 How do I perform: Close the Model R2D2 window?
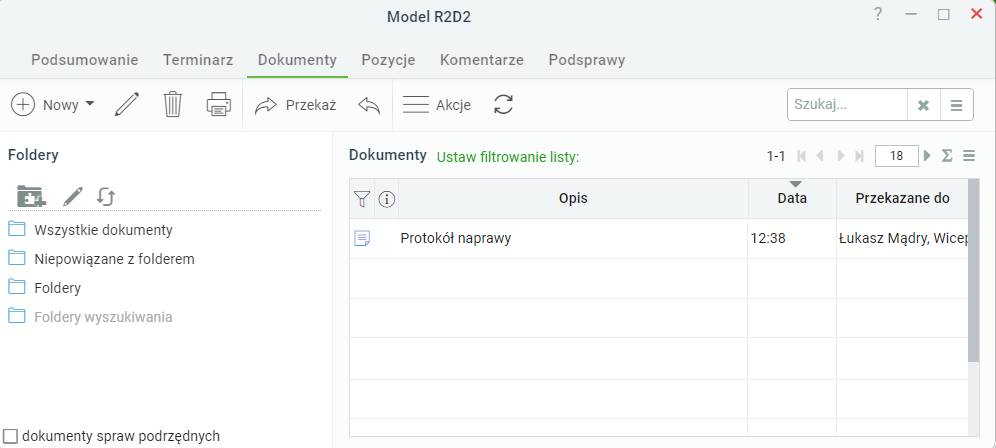(x=976, y=14)
